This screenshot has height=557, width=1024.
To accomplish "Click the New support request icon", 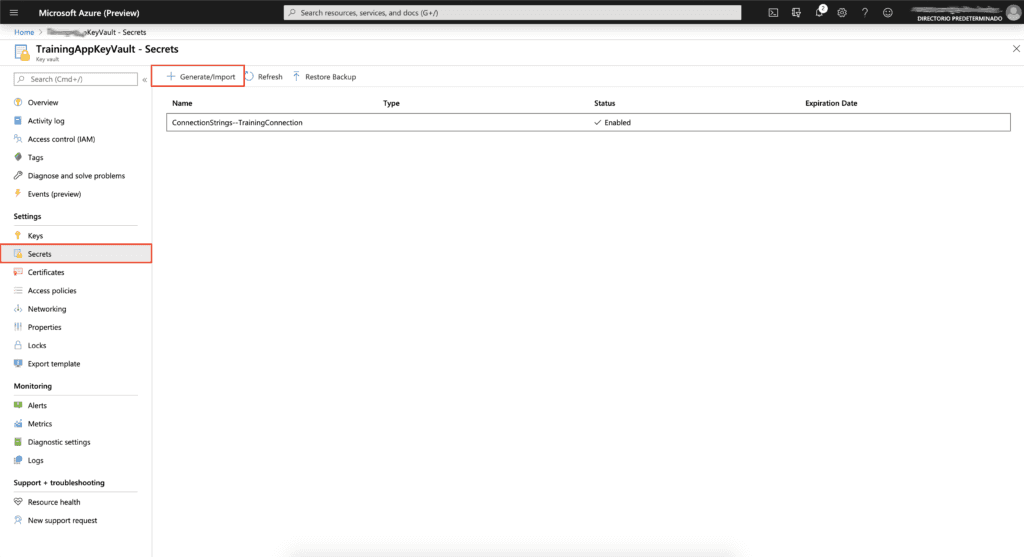I will 18,520.
